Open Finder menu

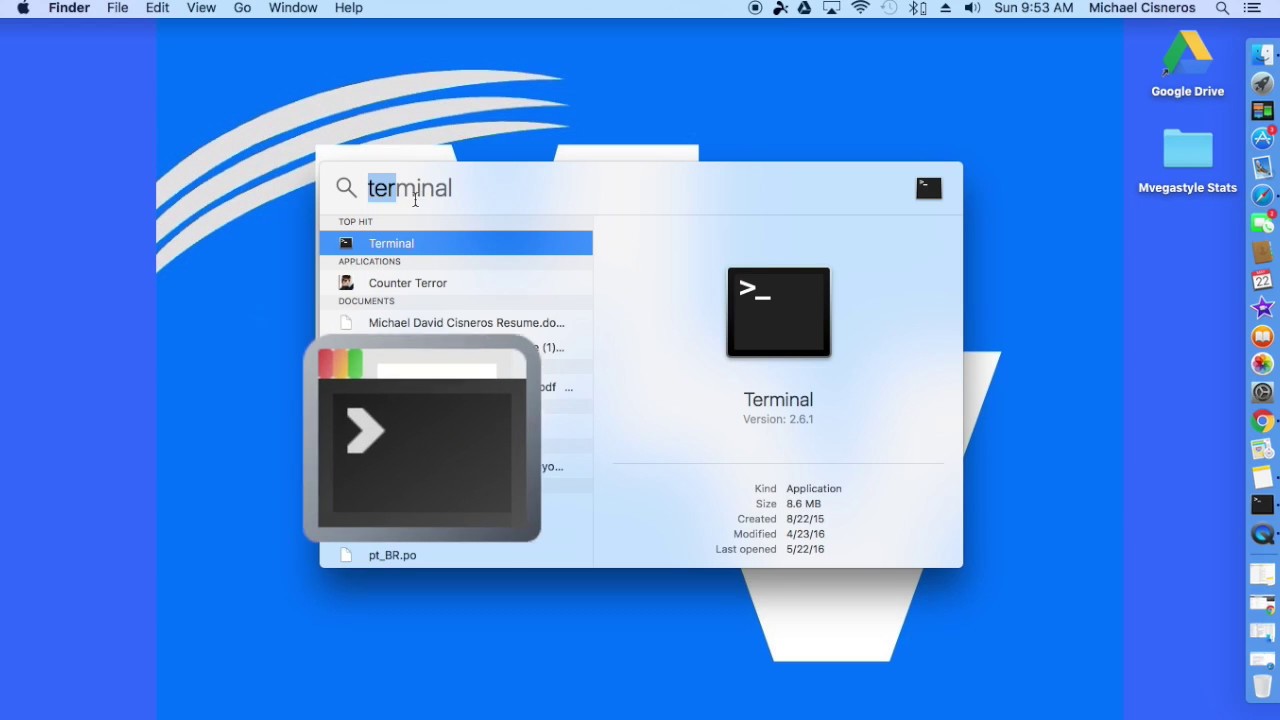[69, 8]
